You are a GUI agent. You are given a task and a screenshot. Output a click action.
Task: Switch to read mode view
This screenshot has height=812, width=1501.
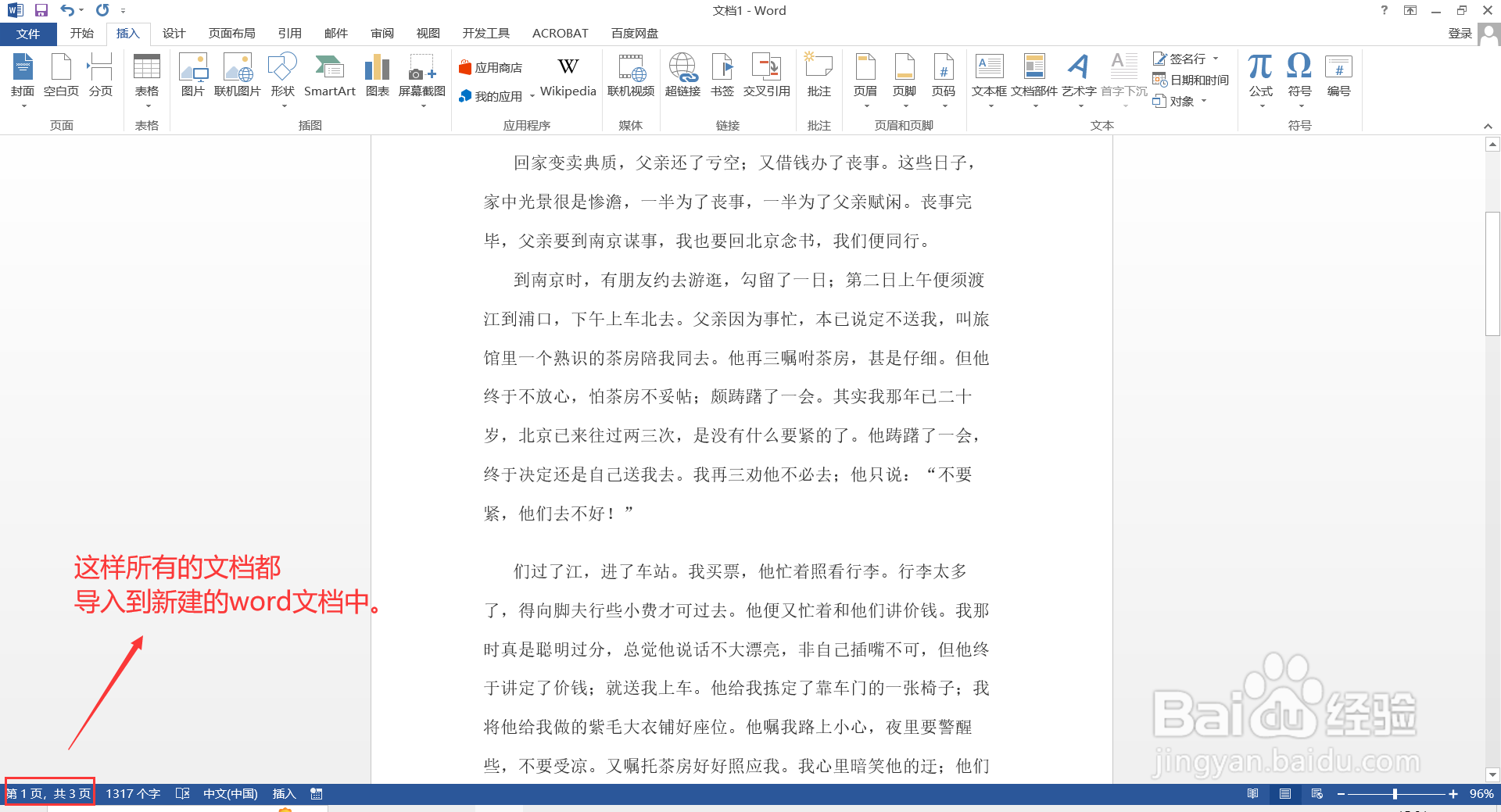(1252, 794)
